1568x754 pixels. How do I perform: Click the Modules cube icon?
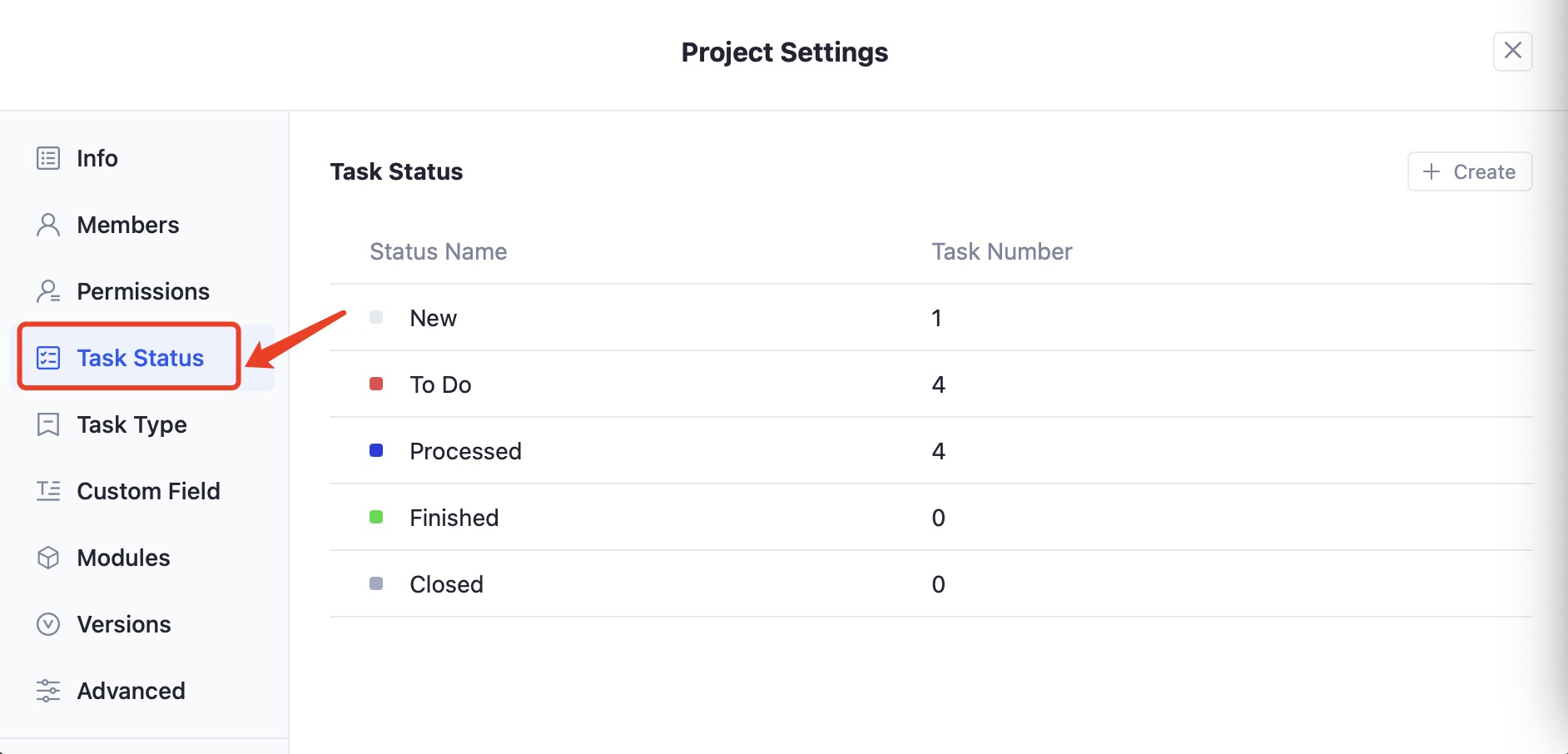(x=48, y=557)
